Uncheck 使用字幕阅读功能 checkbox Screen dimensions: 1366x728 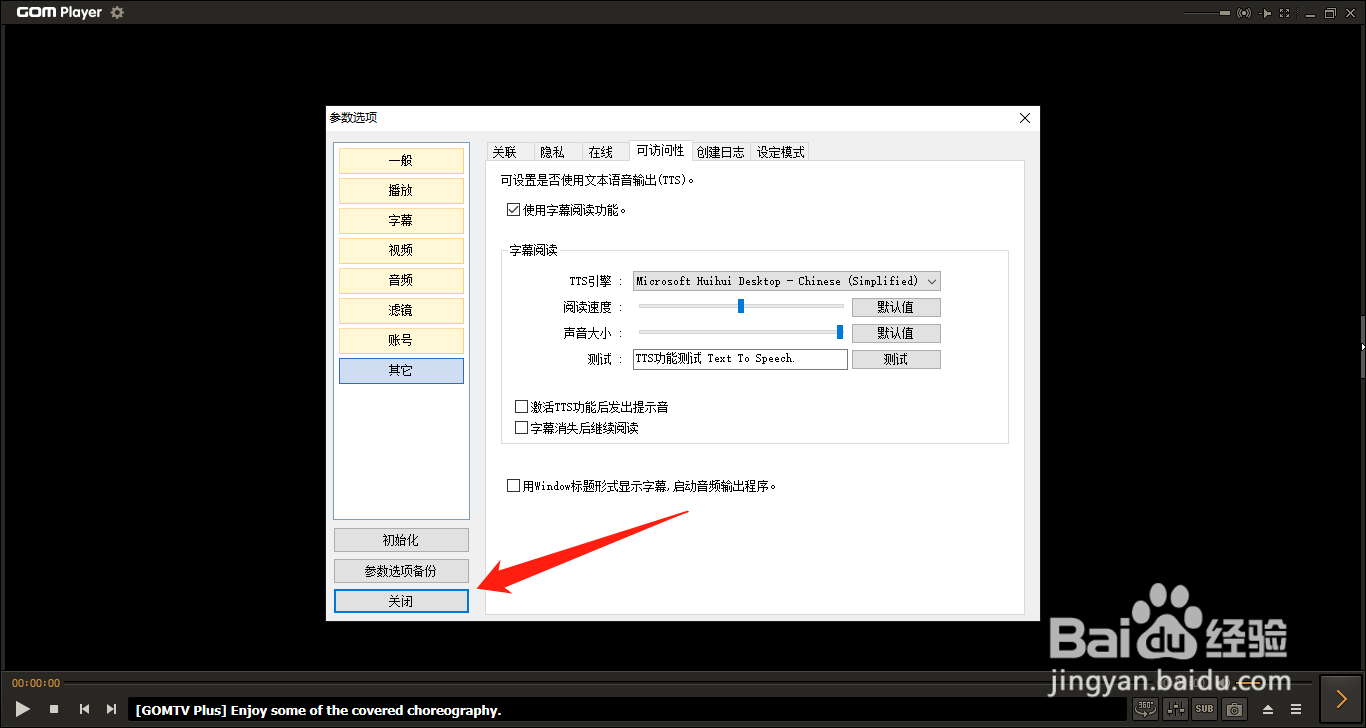tap(514, 210)
